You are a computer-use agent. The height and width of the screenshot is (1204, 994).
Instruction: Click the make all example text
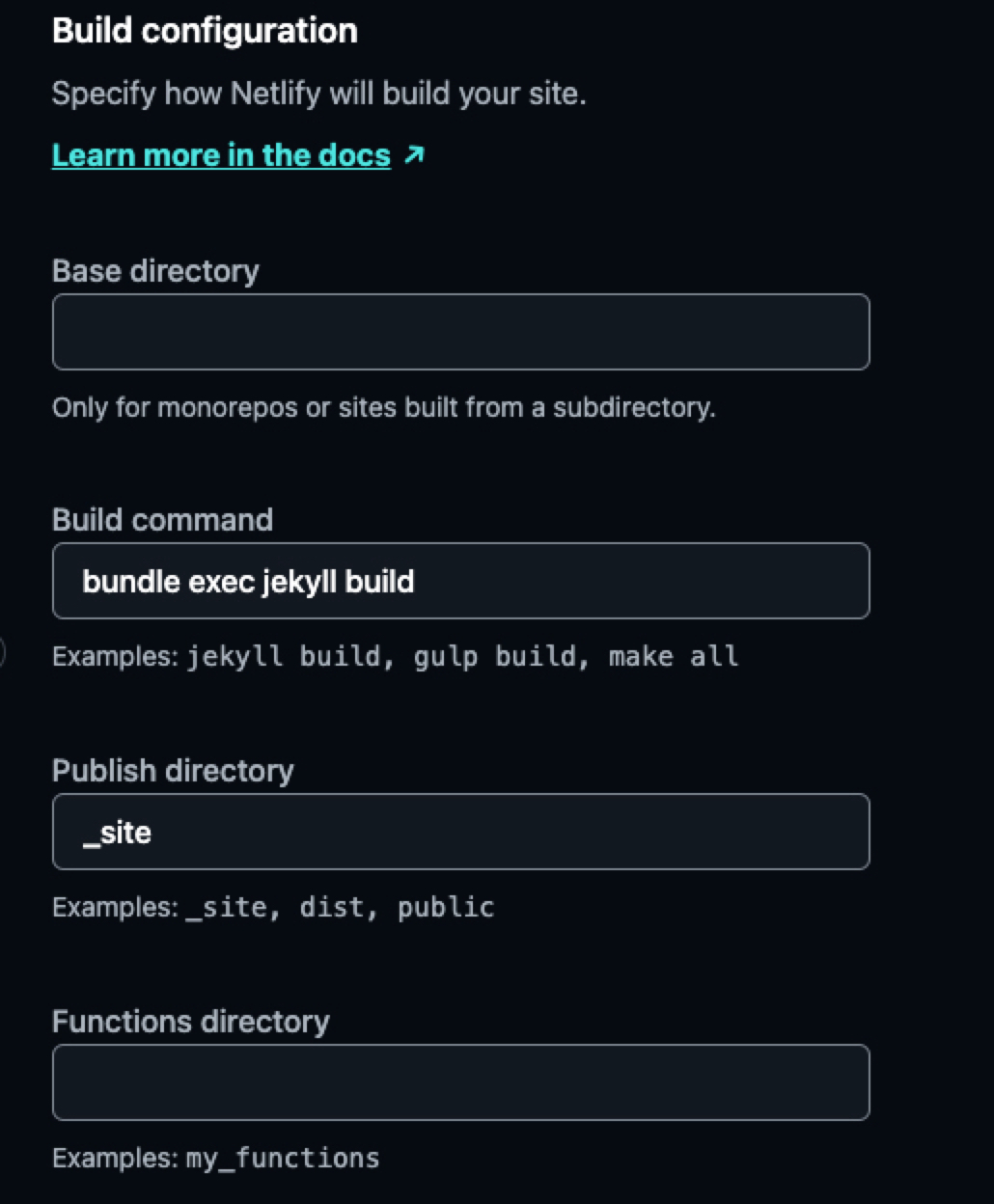pos(673,656)
